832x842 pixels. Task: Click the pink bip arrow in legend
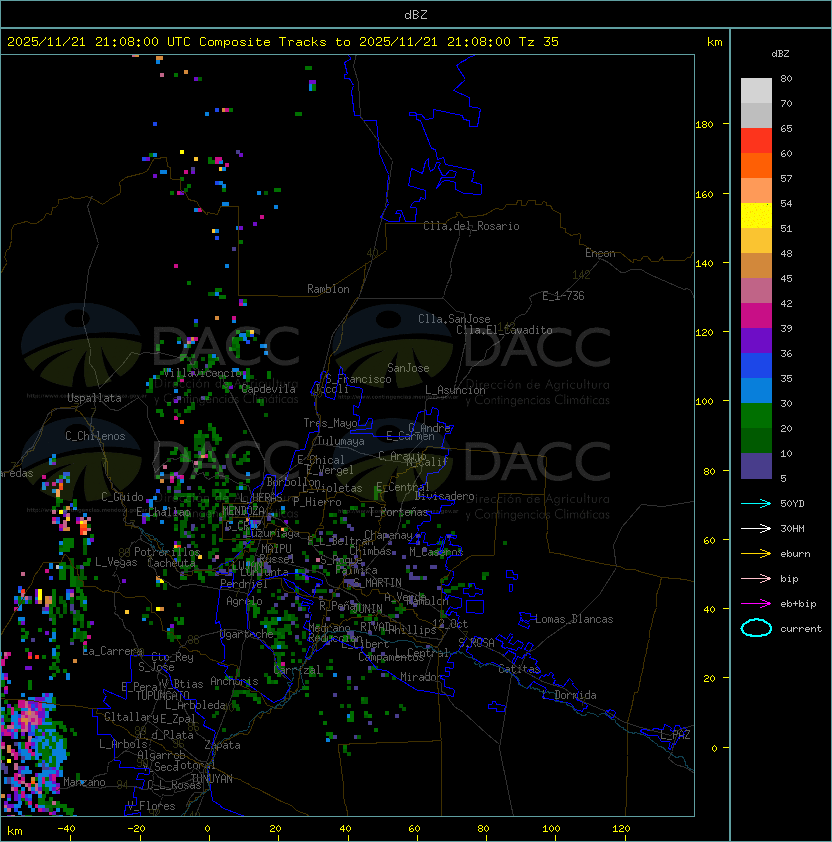click(756, 579)
